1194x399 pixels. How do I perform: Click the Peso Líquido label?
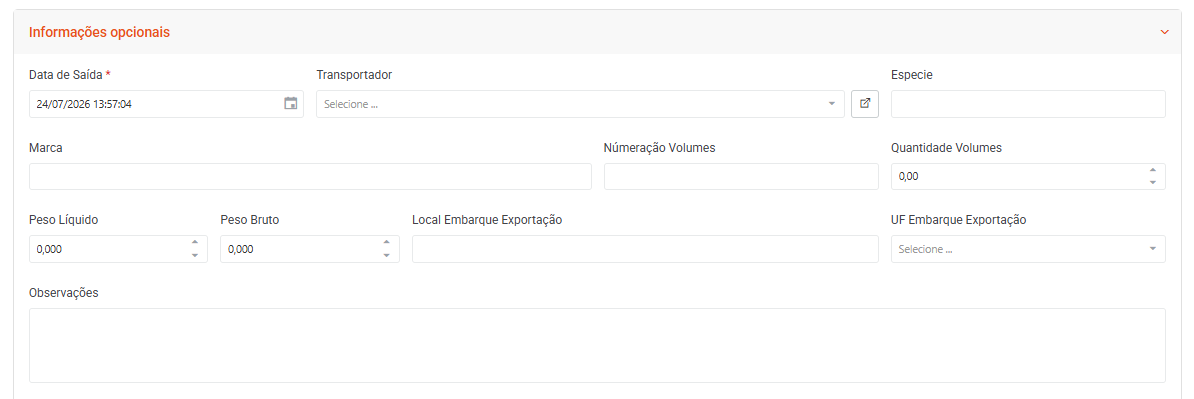coord(64,219)
